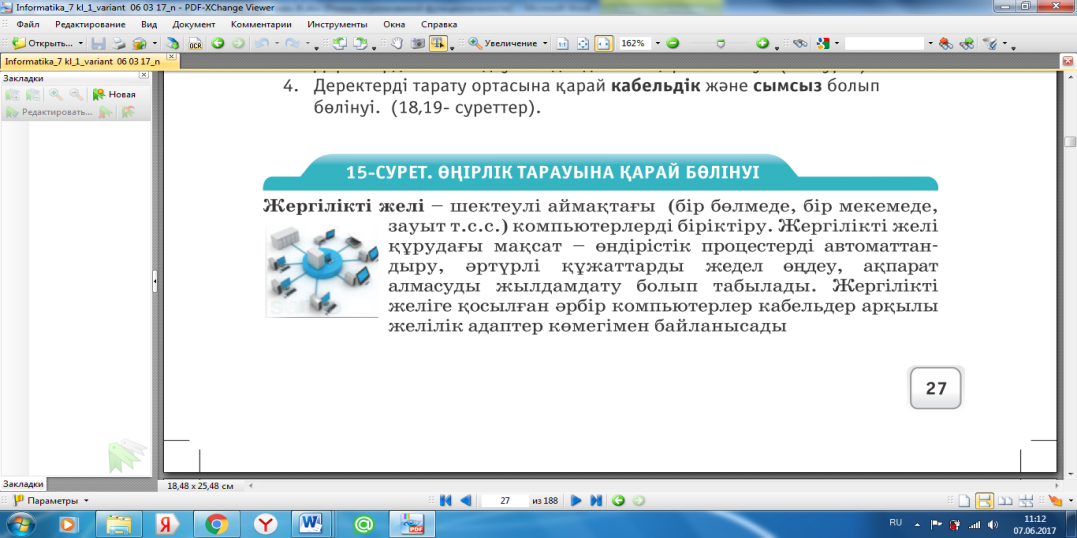Open the 162% zoom level dropdown

(x=657, y=43)
